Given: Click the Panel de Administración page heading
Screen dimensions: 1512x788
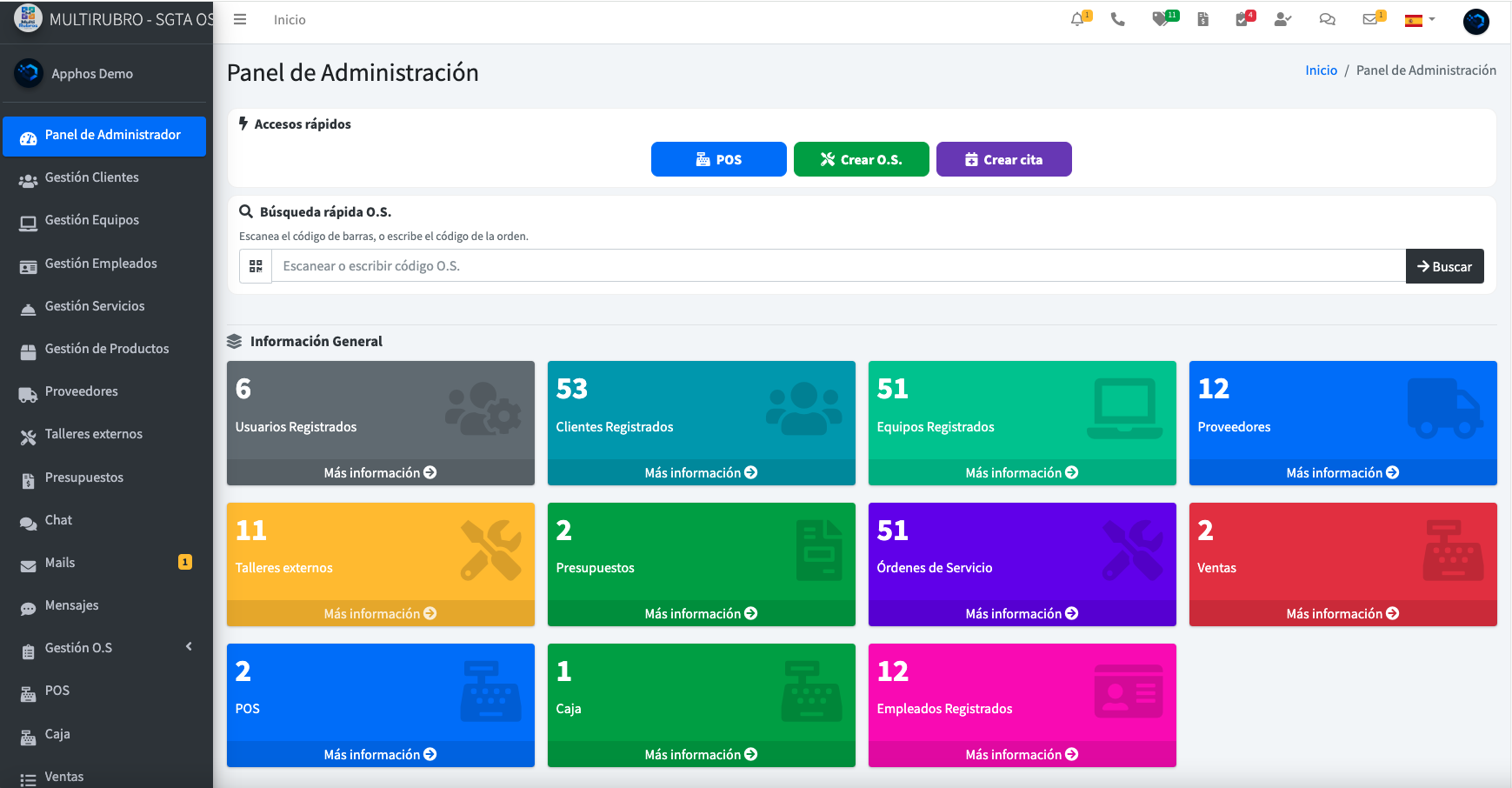Looking at the screenshot, I should click(353, 72).
